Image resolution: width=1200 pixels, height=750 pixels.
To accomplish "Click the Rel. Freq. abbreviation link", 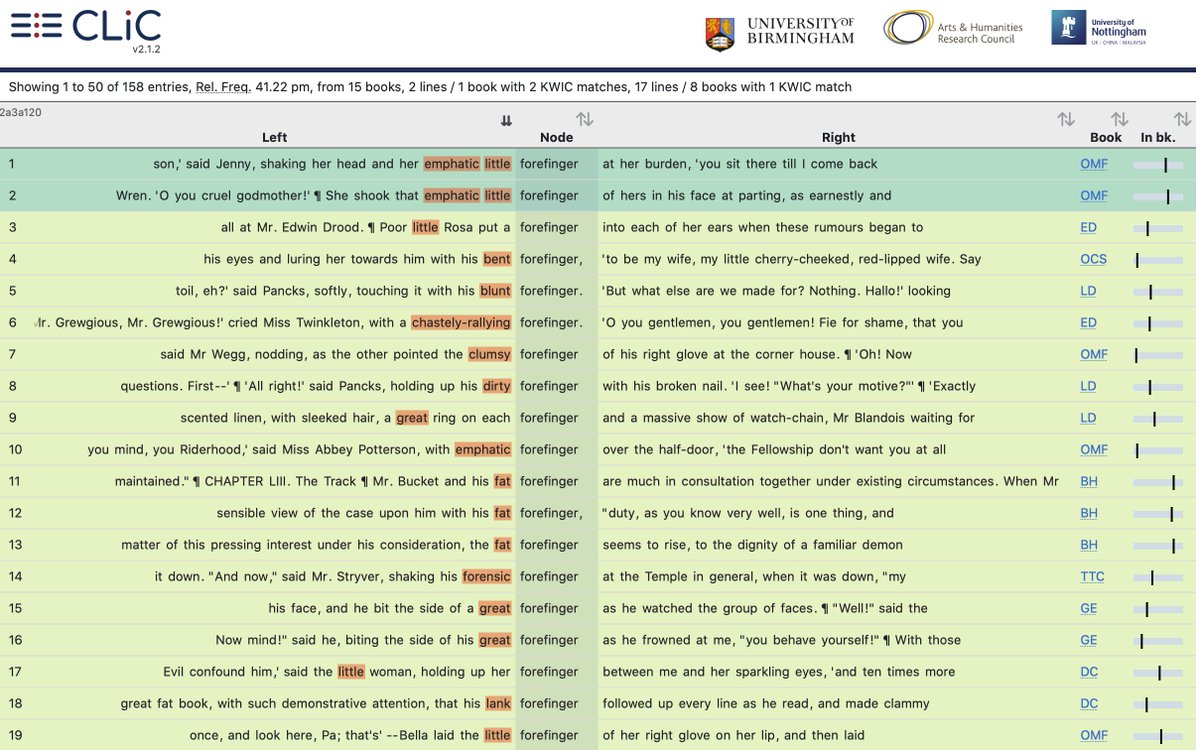I will click(223, 87).
